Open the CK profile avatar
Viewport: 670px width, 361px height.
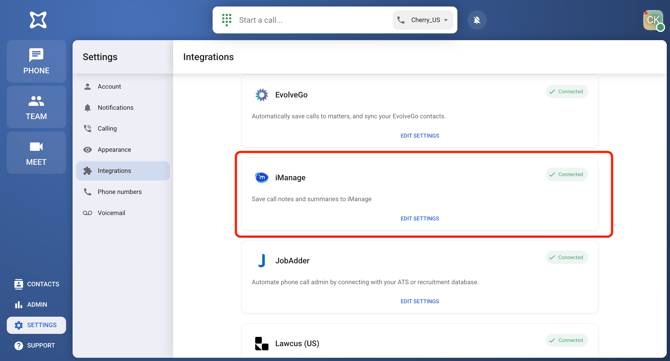tap(653, 20)
